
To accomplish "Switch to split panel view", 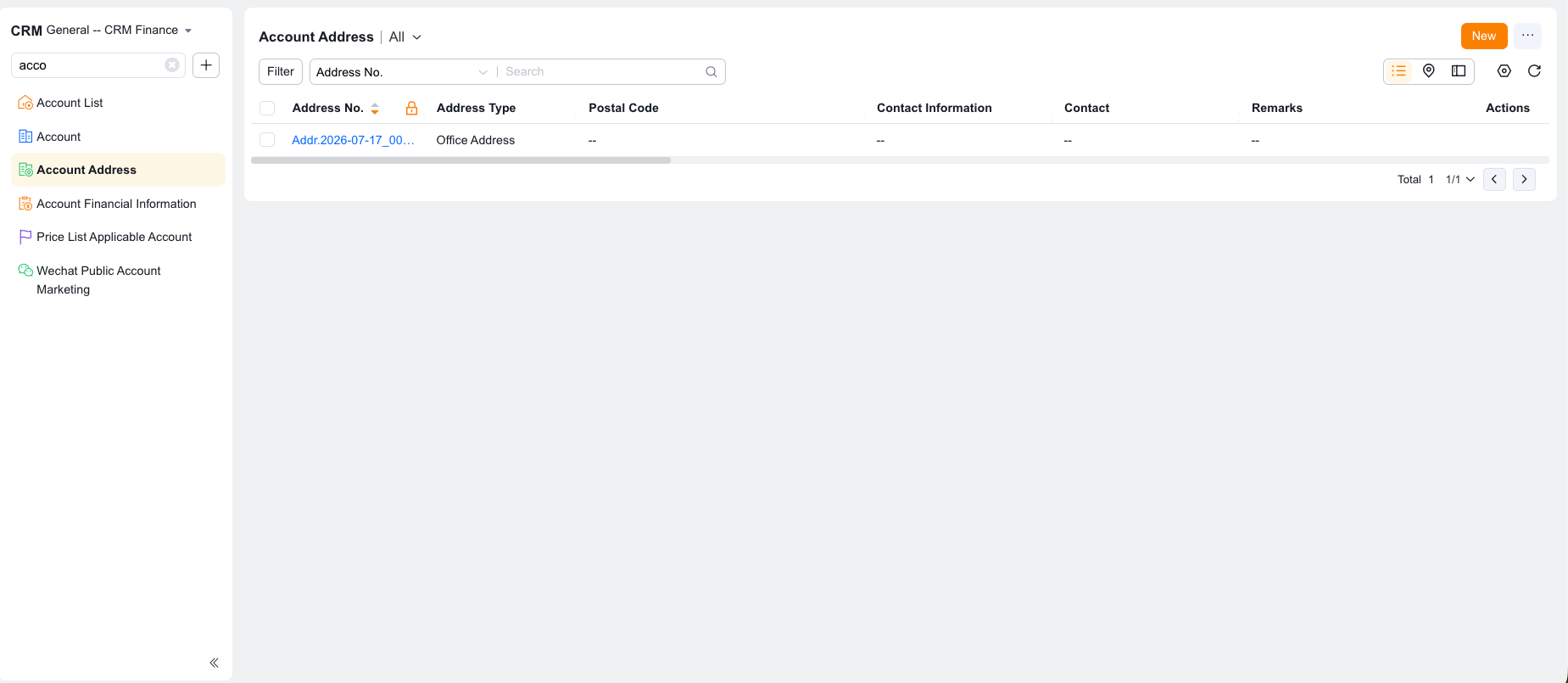I will [1459, 71].
